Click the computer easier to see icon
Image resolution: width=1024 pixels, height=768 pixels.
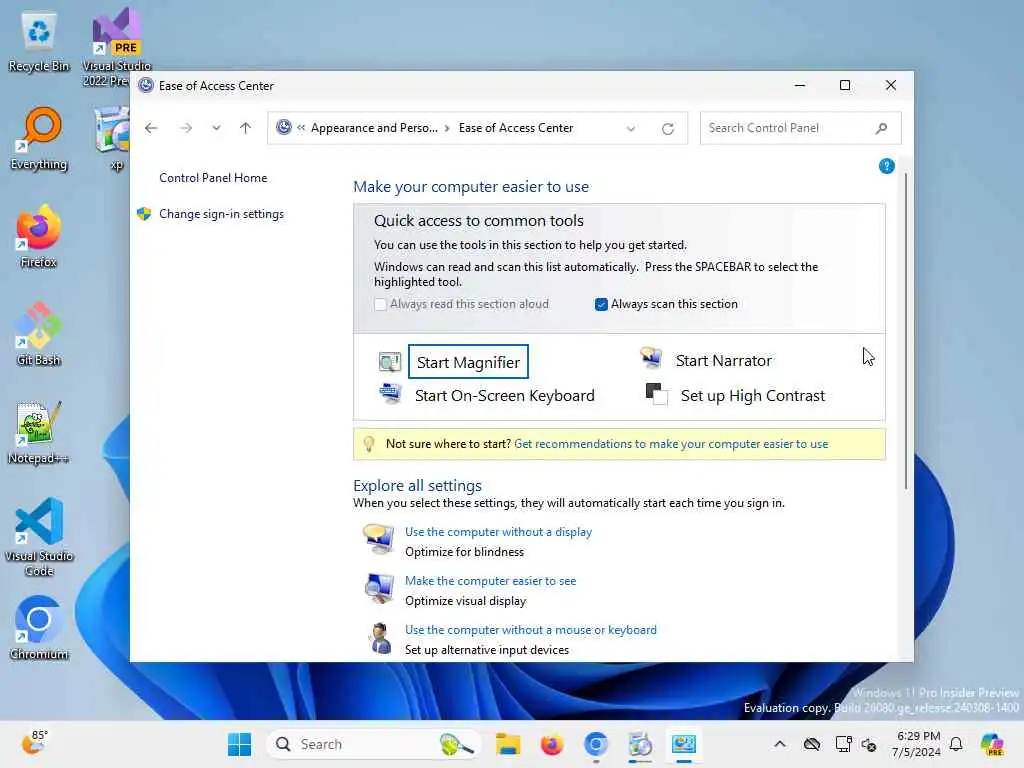[379, 588]
